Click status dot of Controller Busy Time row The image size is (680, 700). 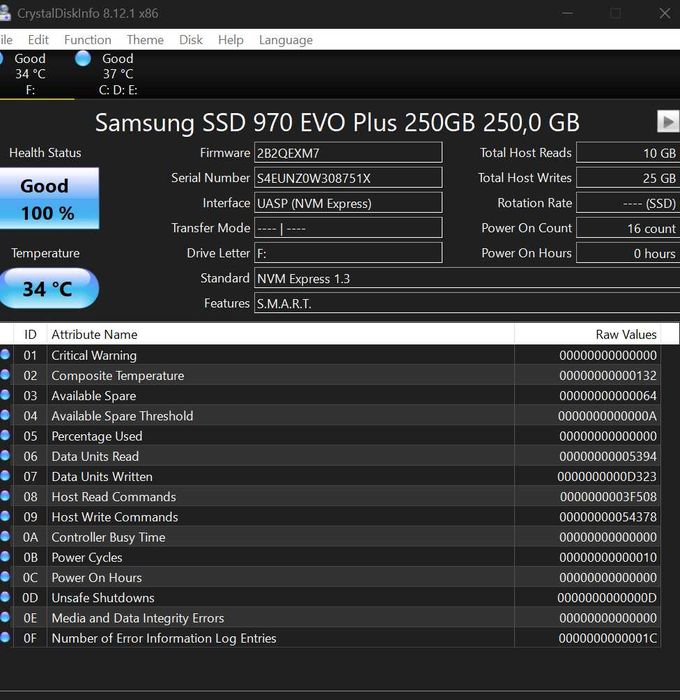pyautogui.click(x=5, y=536)
